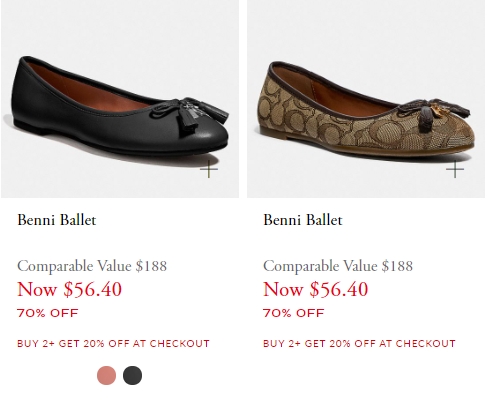Click right Comparable Value $188 text
The image size is (487, 400).
coord(338,266)
